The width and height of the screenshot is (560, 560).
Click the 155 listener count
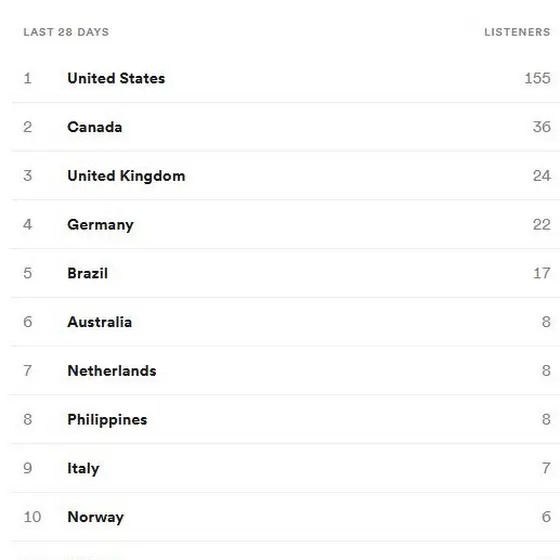[538, 78]
